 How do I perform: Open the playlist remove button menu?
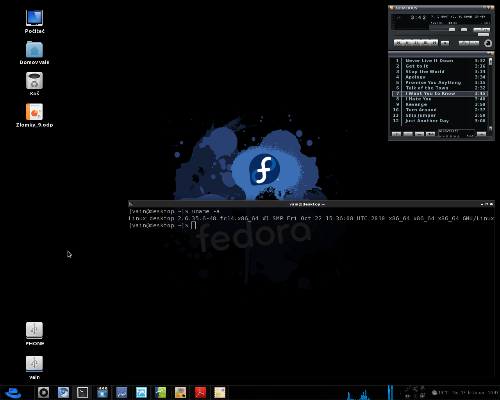pyautogui.click(x=408, y=134)
